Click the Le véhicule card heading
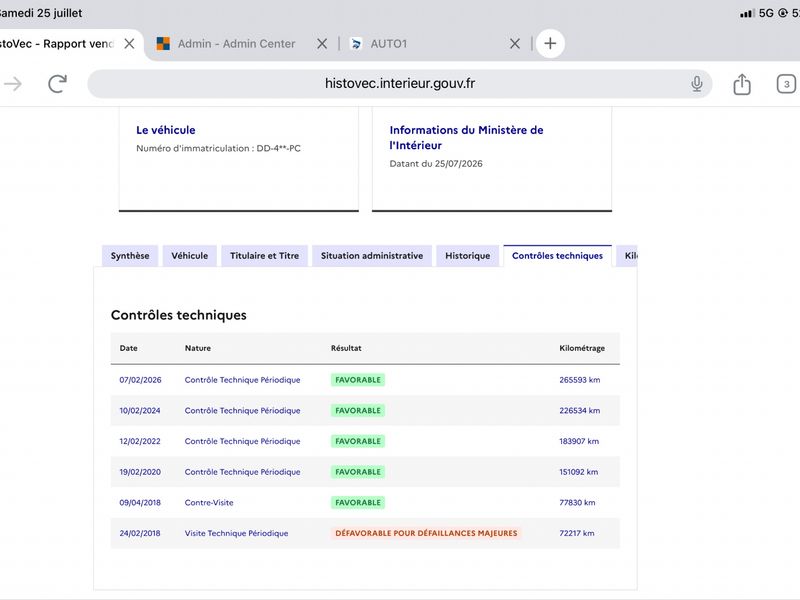This screenshot has height=600, width=800. pos(166,130)
